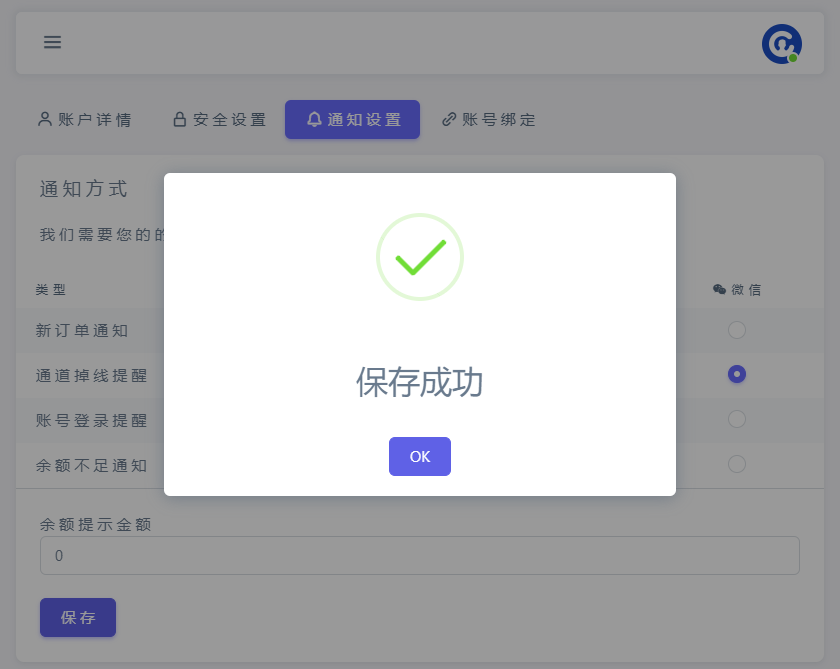The image size is (840, 669).
Task: Focus the 余额提示金额 input field
Action: tap(419, 556)
